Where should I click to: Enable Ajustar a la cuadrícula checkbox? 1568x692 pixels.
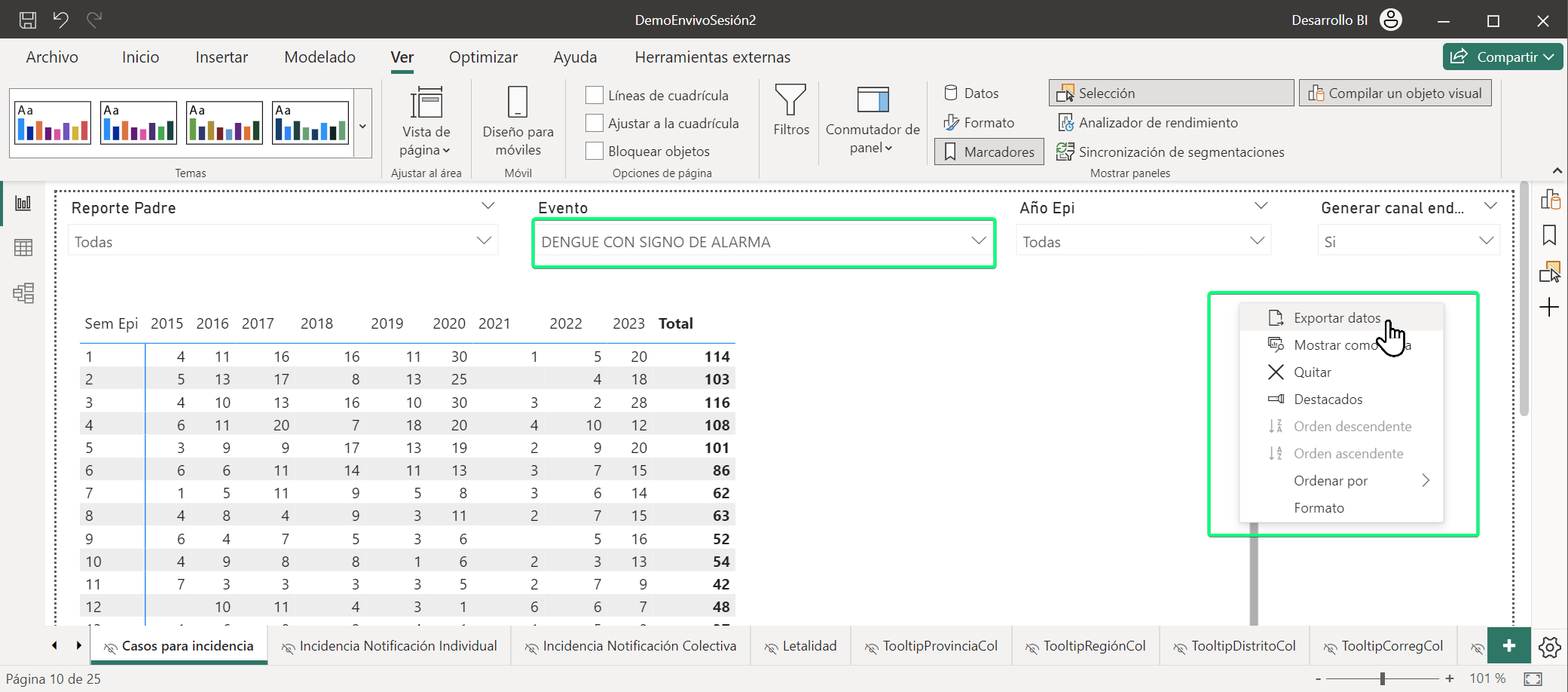tap(594, 123)
